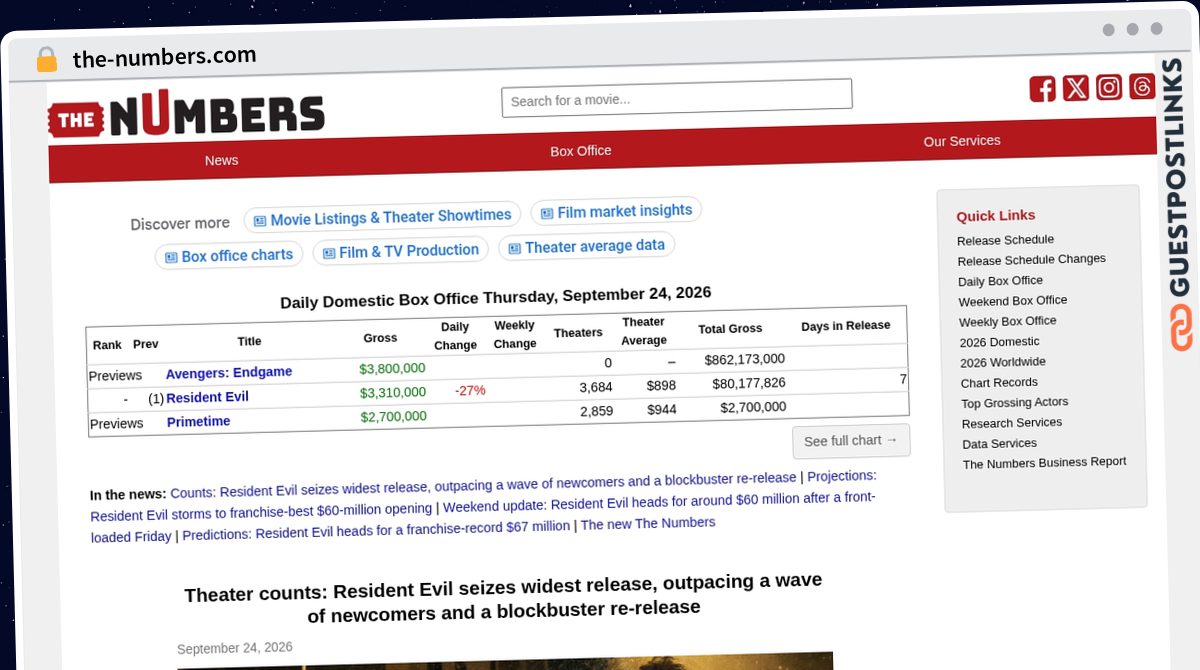Image resolution: width=1200 pixels, height=670 pixels.
Task: Open the X (Twitter) social icon
Action: click(1076, 88)
